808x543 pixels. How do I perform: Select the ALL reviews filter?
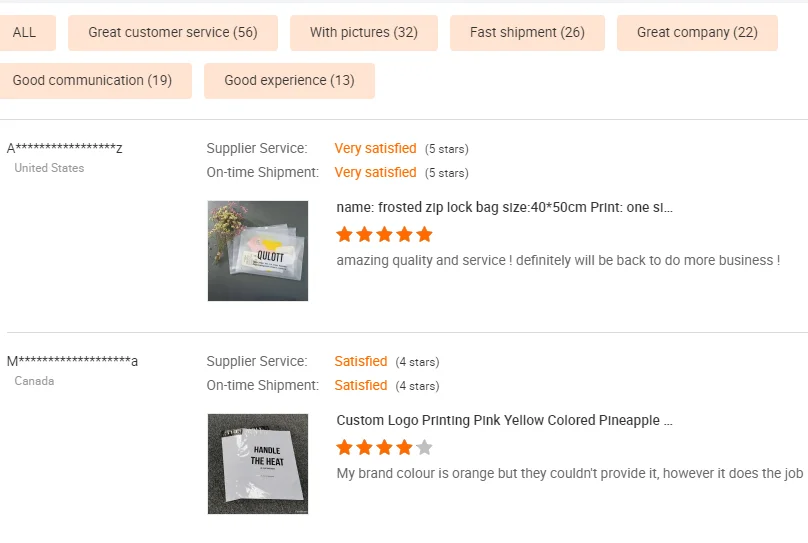pyautogui.click(x=25, y=32)
